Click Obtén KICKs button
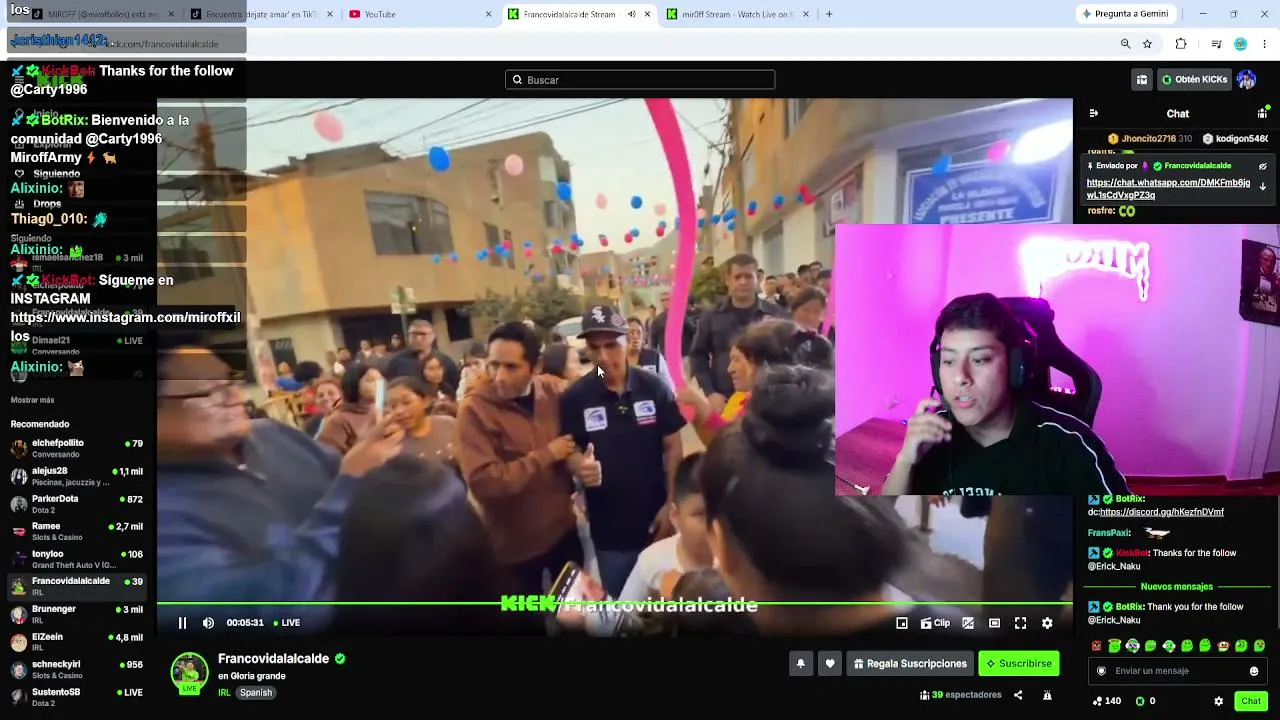Viewport: 1280px width, 720px height. coord(1194,80)
